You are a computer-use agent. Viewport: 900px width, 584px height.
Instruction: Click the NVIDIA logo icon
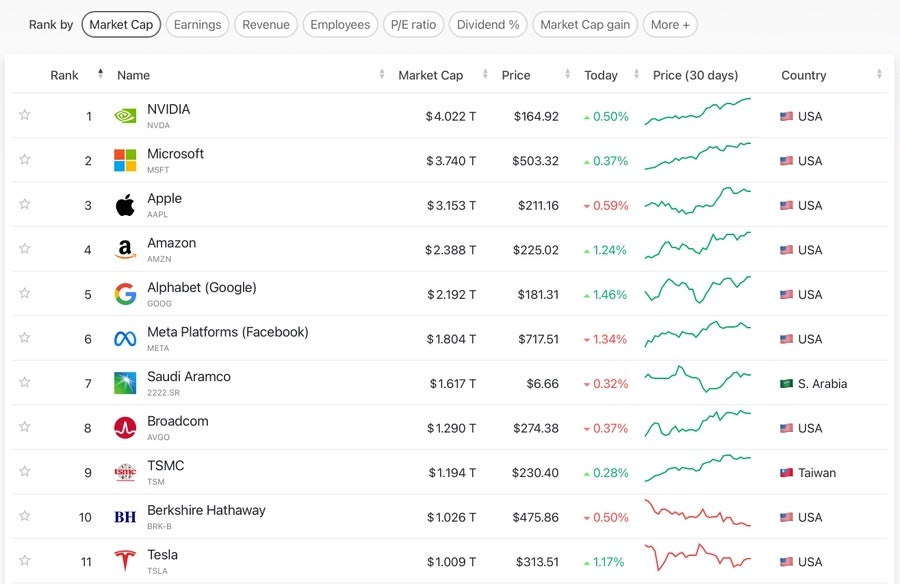(x=125, y=116)
